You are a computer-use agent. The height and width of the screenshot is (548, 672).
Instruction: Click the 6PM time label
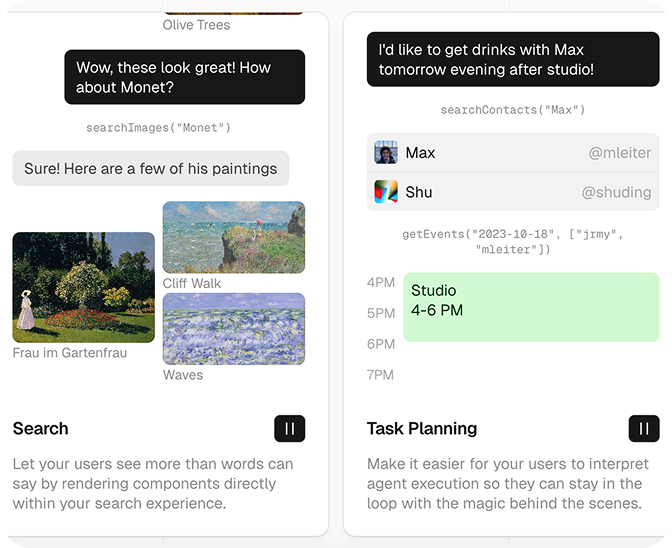click(381, 344)
